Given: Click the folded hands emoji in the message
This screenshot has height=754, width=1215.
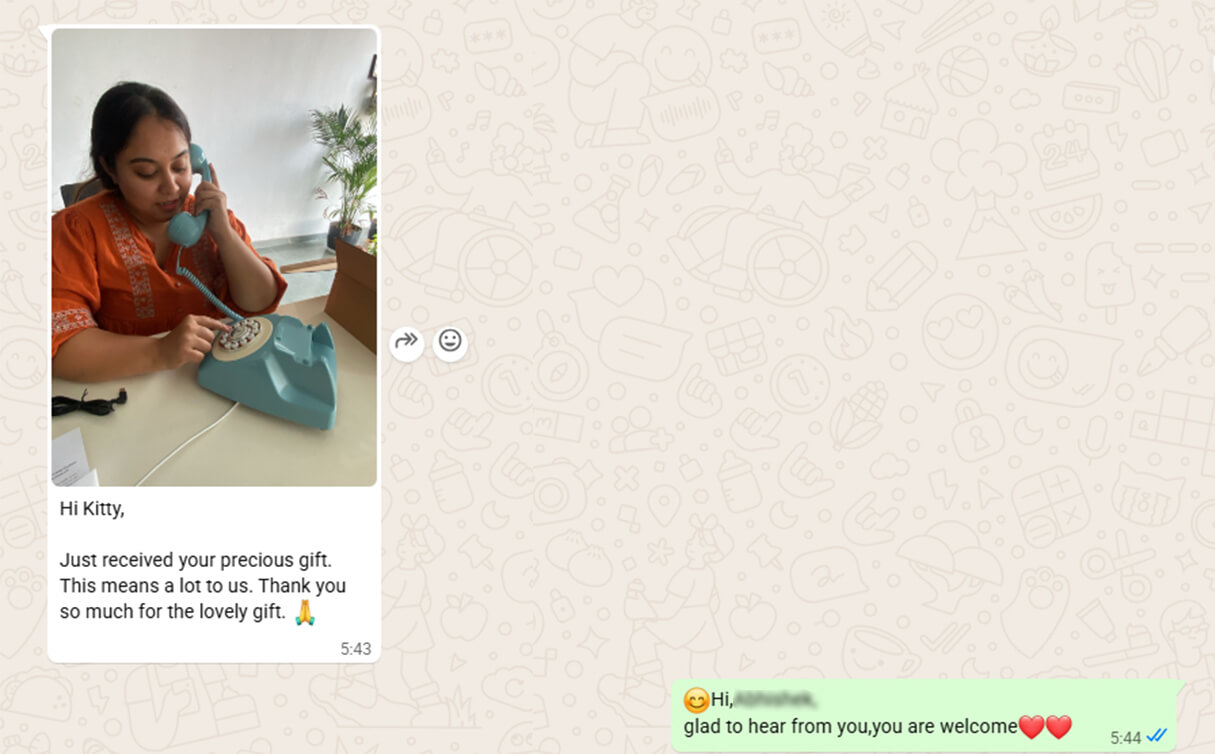Looking at the screenshot, I should tap(305, 612).
